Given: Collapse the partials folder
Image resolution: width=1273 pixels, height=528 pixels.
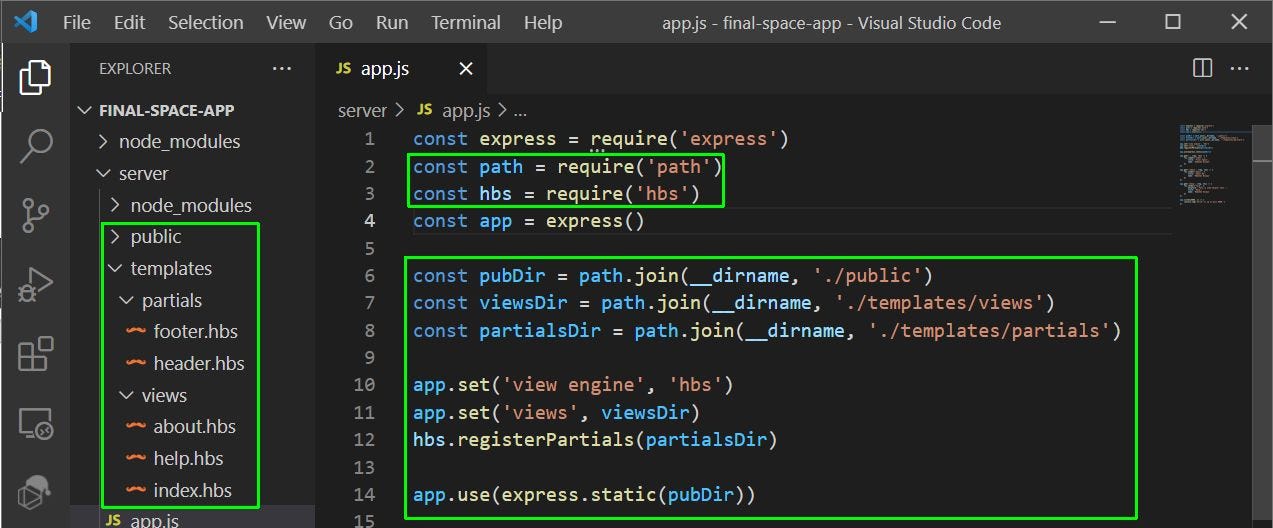Looking at the screenshot, I should 171,300.
